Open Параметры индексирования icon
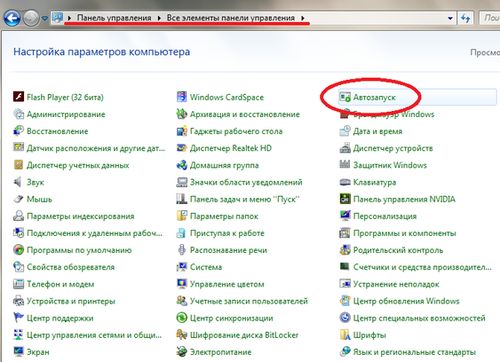Image resolution: width=500 pixels, height=362 pixels. point(18,216)
